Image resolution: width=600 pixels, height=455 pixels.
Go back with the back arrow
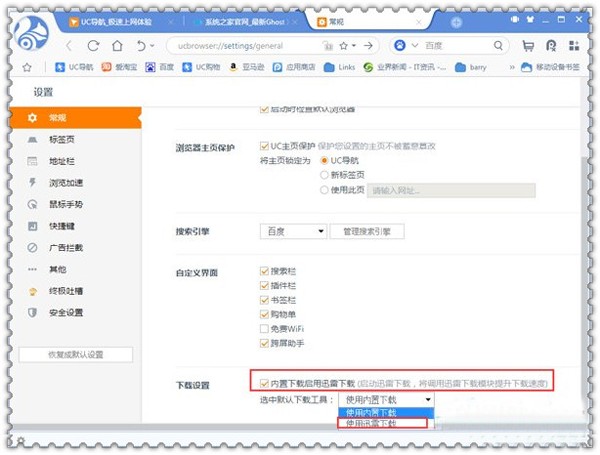(69, 46)
